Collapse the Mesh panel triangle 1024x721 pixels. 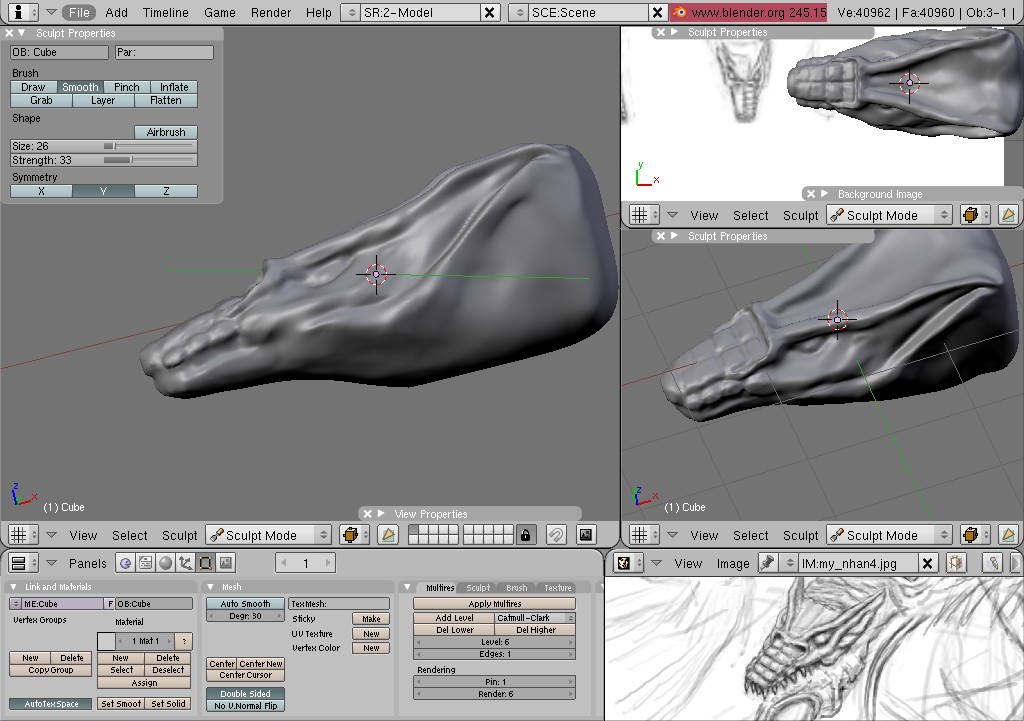210,586
